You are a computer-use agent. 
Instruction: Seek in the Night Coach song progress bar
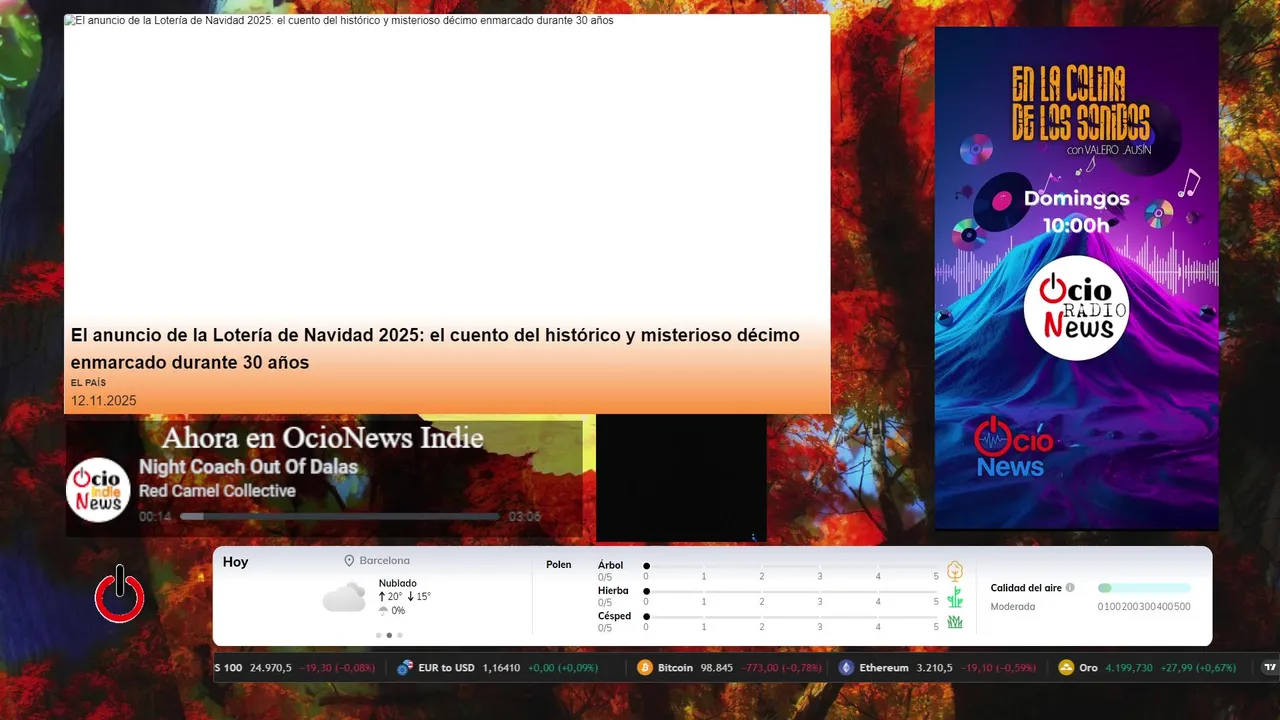[x=340, y=517]
